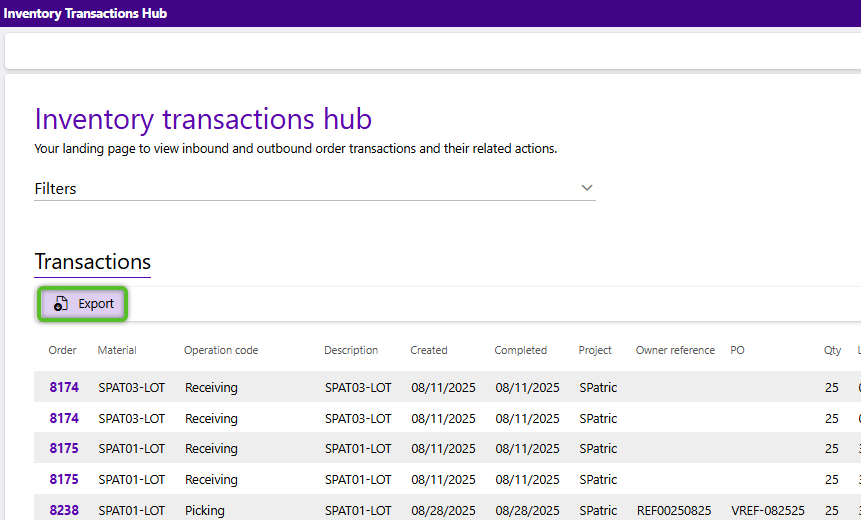
Task: Click the Operation code column header
Action: click(221, 350)
